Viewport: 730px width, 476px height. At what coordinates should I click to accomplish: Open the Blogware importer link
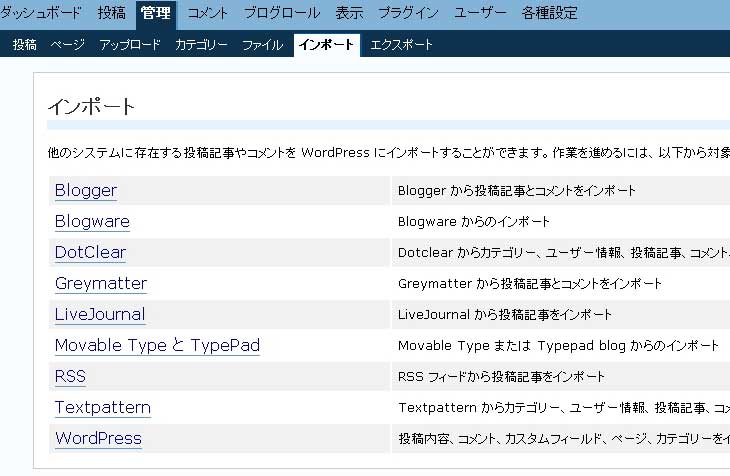[92, 221]
